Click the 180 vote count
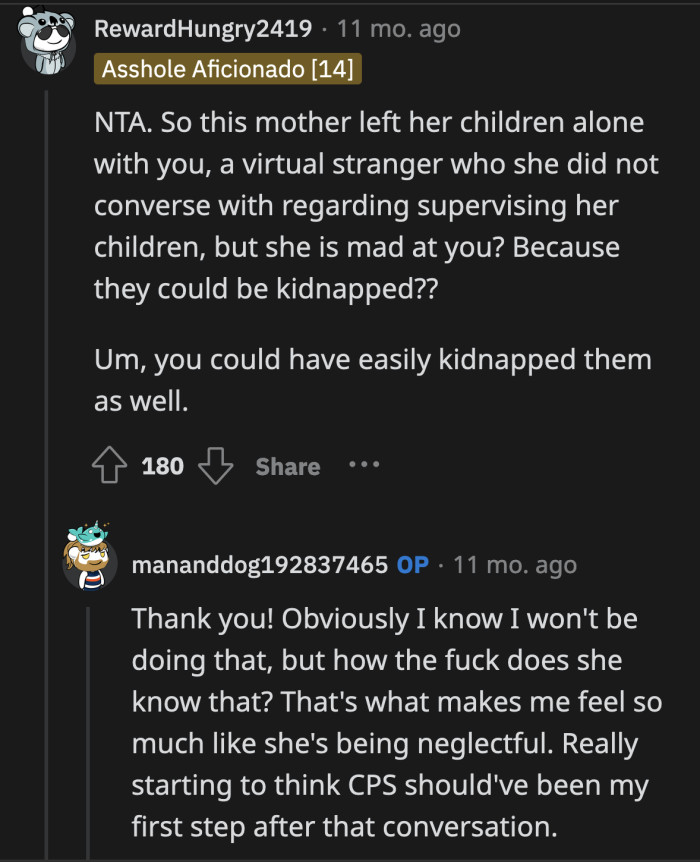Image resolution: width=700 pixels, height=862 pixels. pyautogui.click(x=162, y=464)
